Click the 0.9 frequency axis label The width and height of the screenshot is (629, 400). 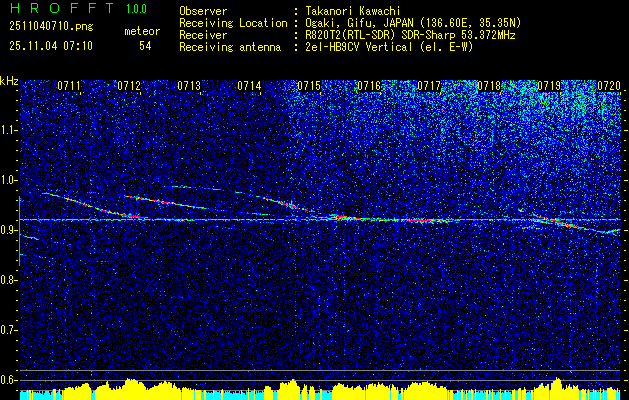click(9, 229)
